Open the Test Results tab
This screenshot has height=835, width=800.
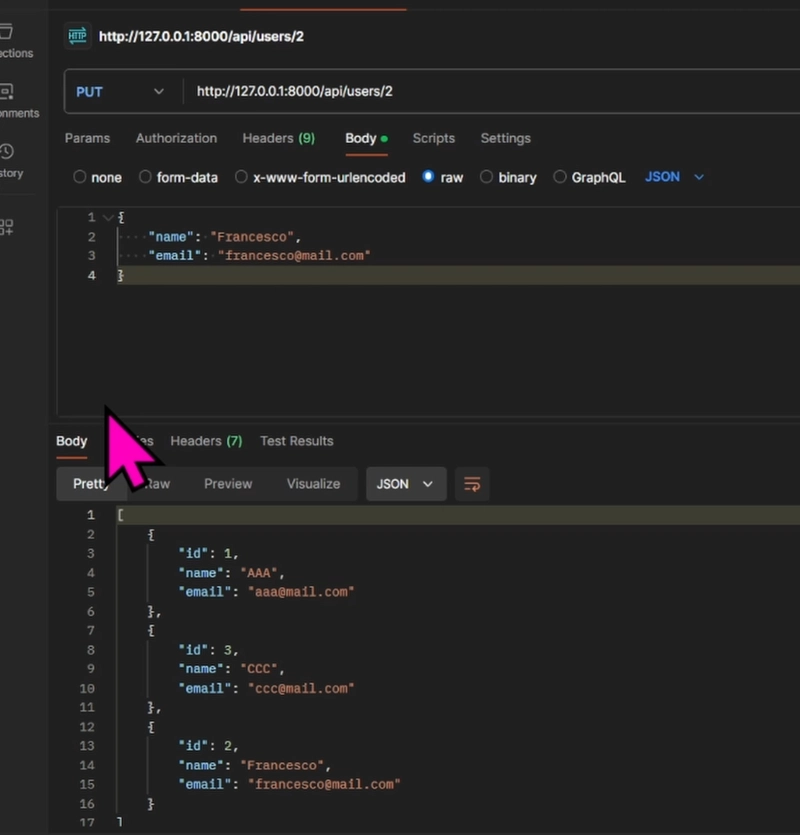tap(297, 441)
